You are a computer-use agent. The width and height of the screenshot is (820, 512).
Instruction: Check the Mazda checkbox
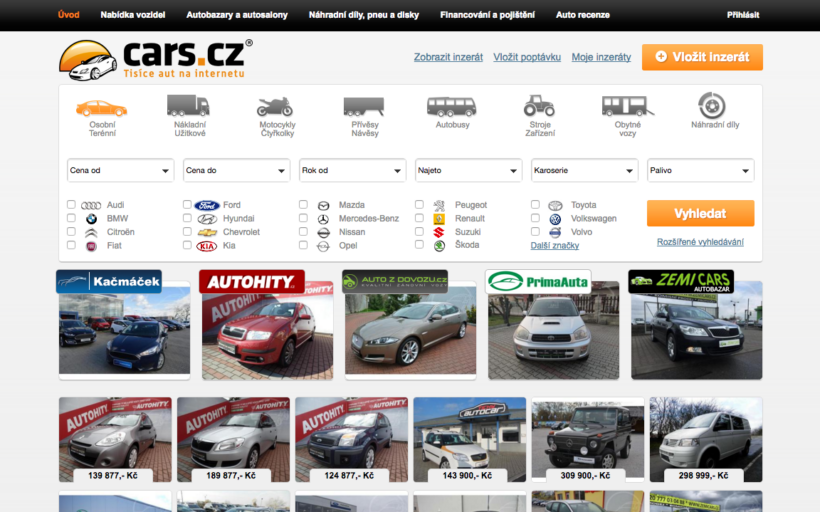pos(303,204)
